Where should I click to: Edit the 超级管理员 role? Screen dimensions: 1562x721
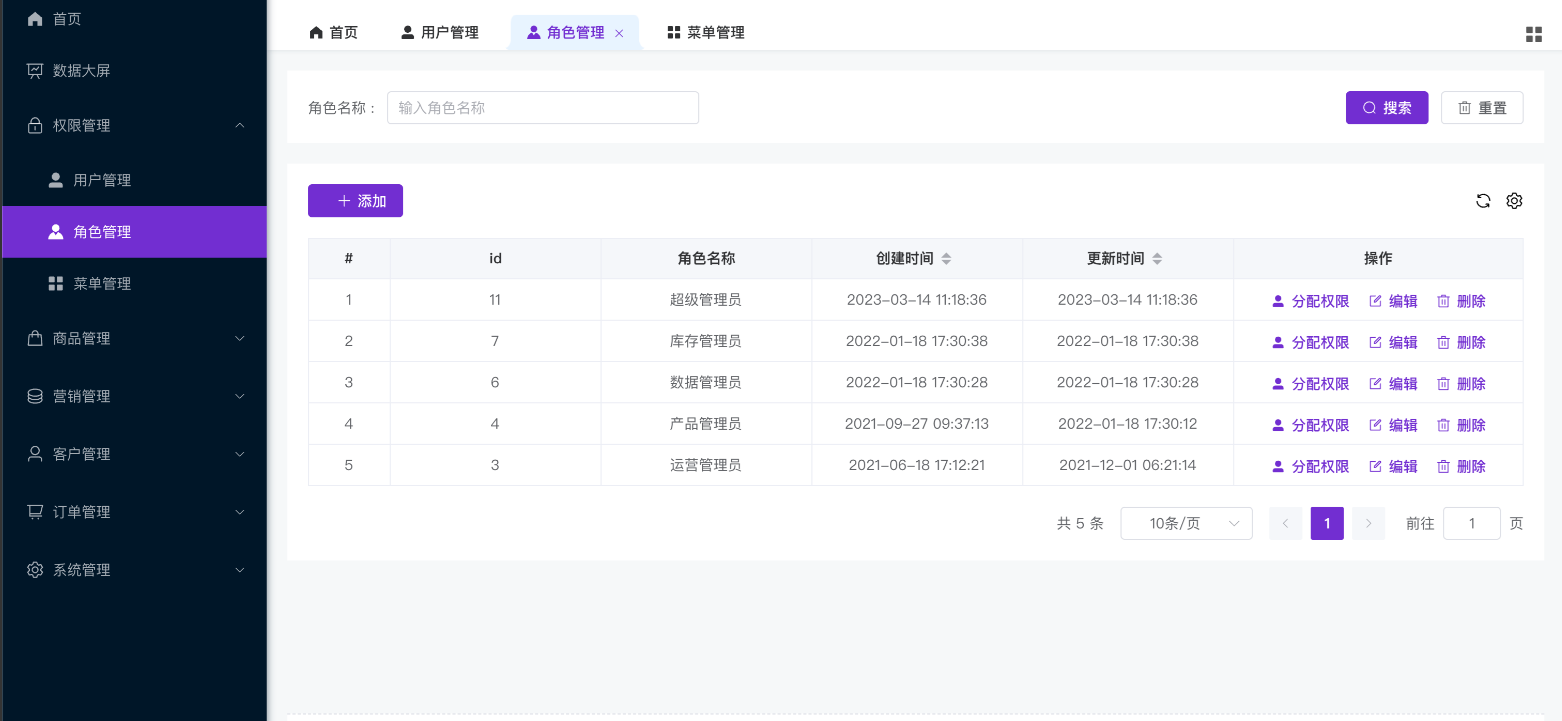[x=1393, y=301]
